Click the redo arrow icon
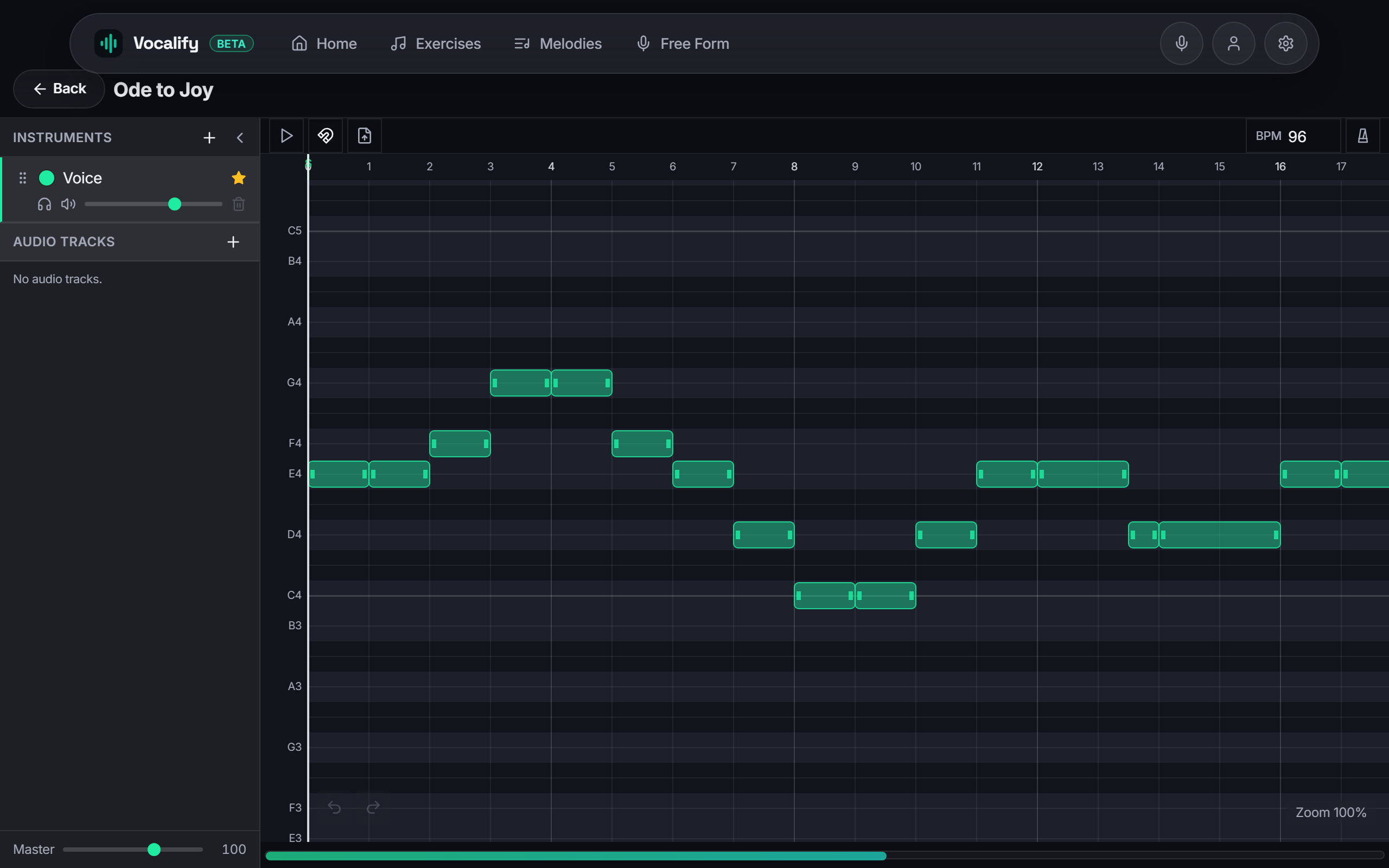Viewport: 1389px width, 868px height. 373,808
